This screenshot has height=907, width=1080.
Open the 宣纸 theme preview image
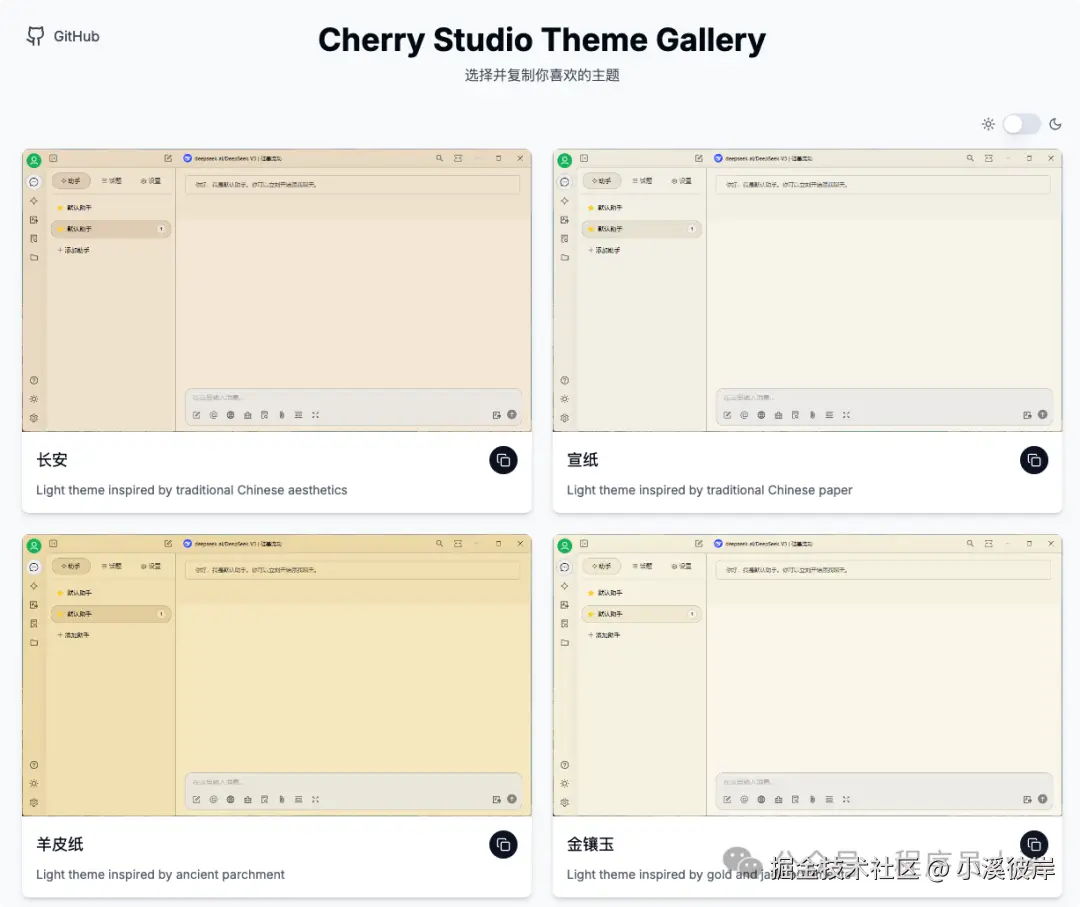pos(807,290)
